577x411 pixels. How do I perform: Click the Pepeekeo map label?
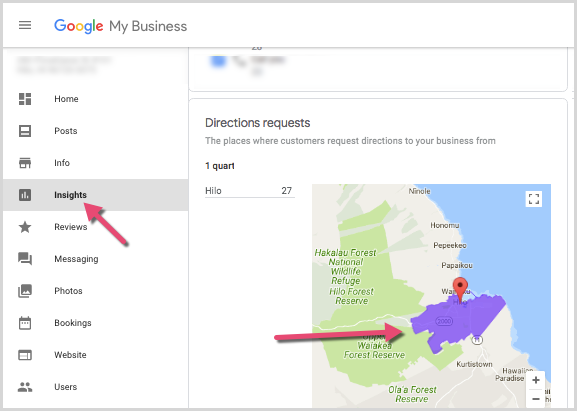450,245
